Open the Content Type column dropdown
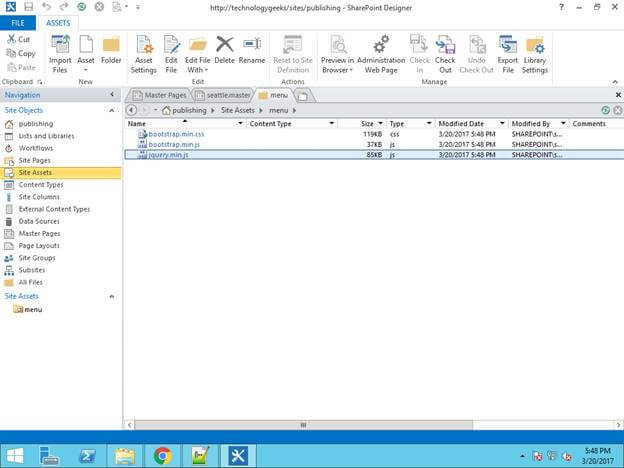Image resolution: width=624 pixels, height=468 pixels. (332, 123)
